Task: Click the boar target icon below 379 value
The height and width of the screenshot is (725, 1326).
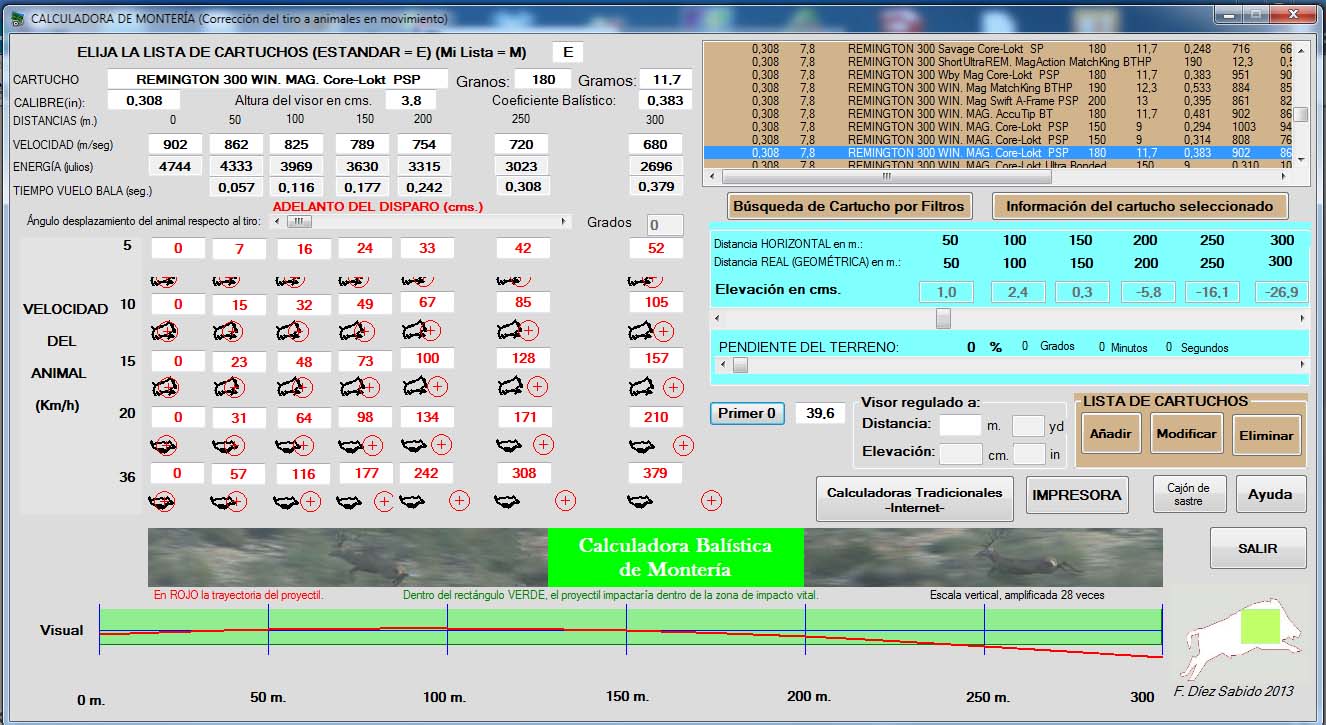Action: (x=639, y=500)
